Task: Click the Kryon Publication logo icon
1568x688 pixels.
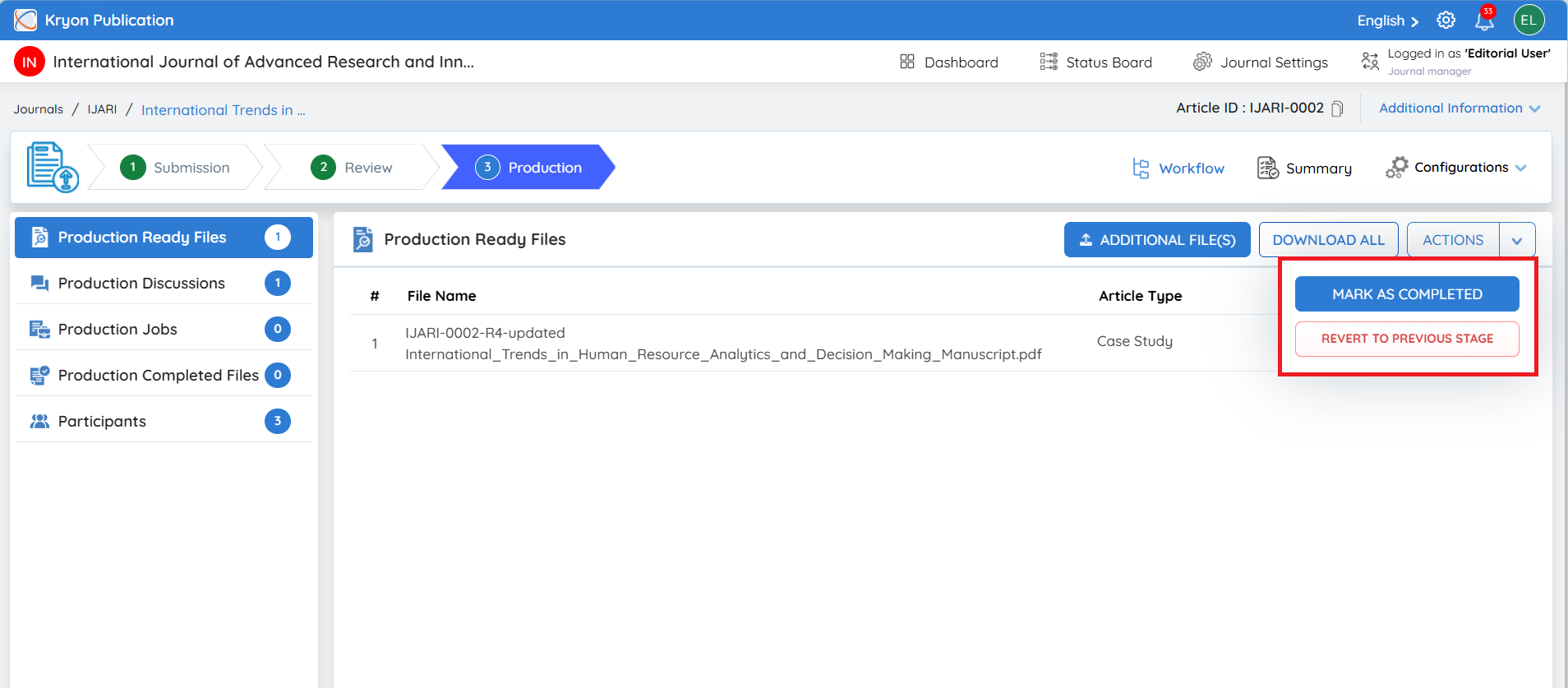Action: tap(25, 20)
